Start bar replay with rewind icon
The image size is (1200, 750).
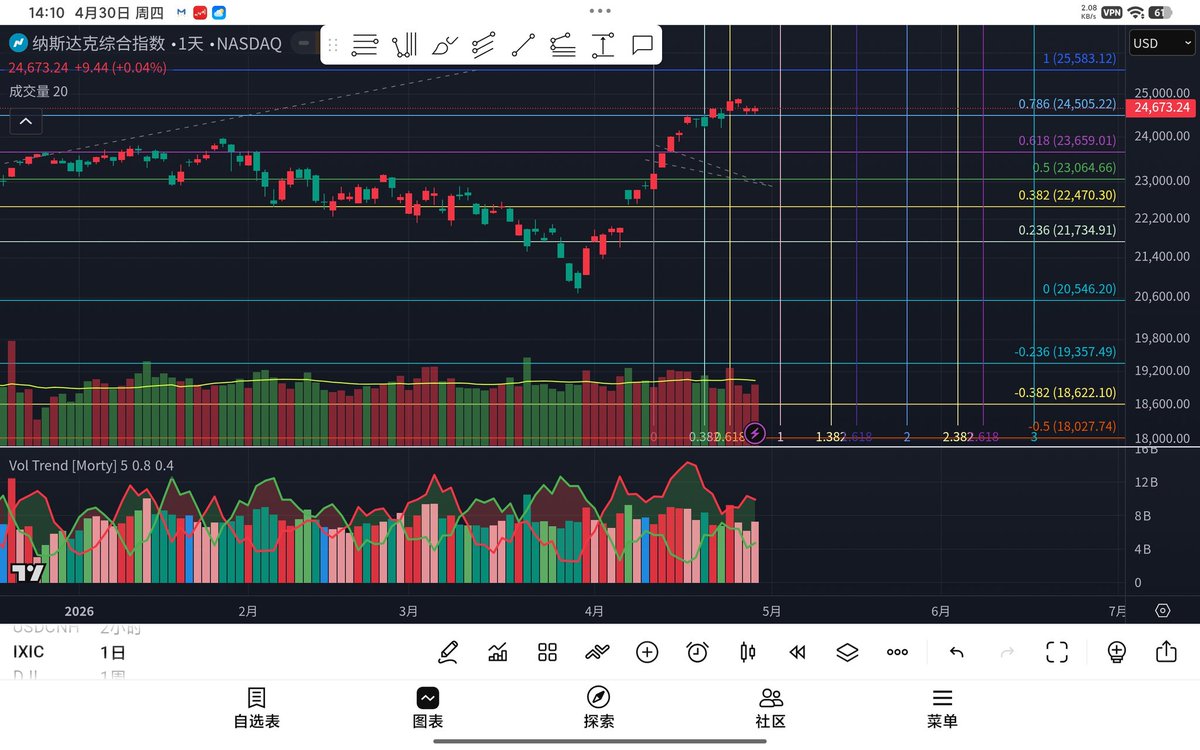[797, 652]
